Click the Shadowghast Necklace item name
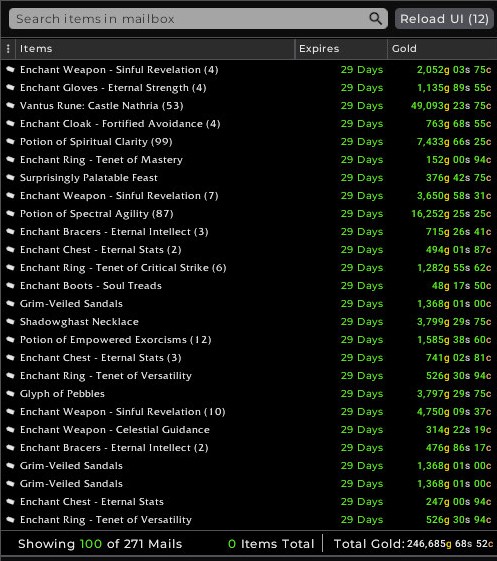Screen dimensions: 497x561 click(79, 322)
